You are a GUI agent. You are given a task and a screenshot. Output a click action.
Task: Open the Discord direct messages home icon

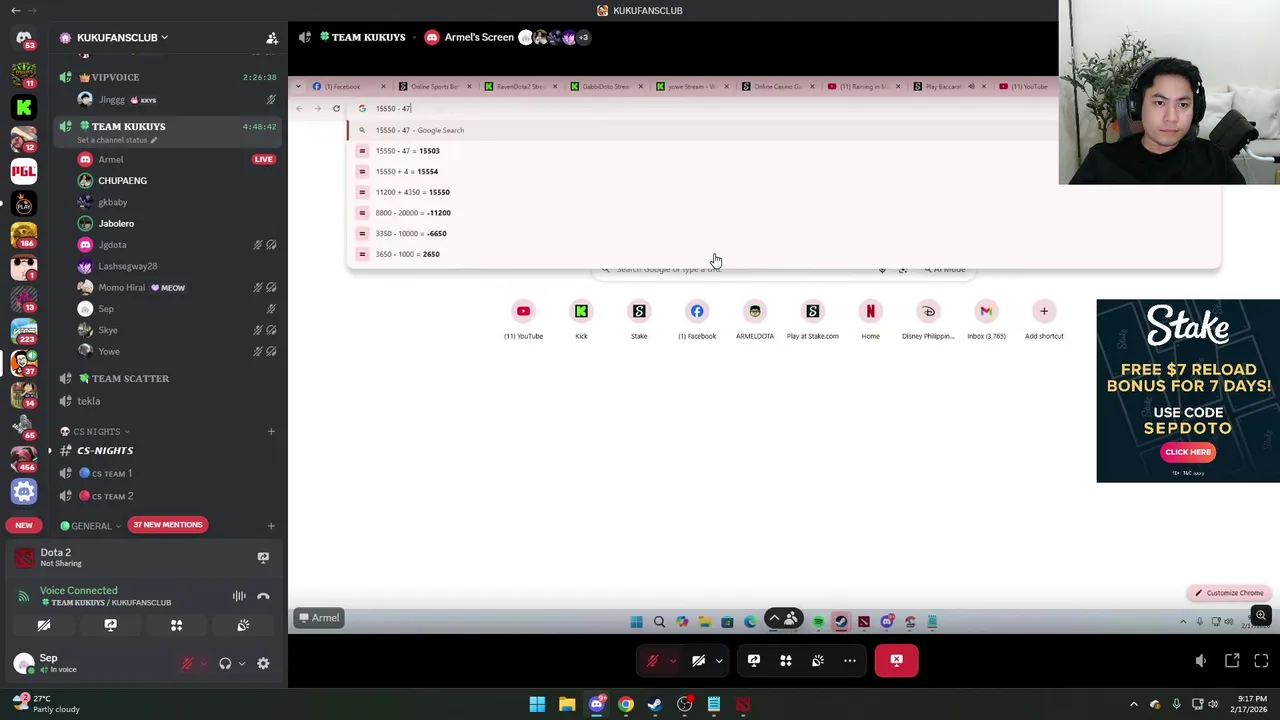point(24,38)
